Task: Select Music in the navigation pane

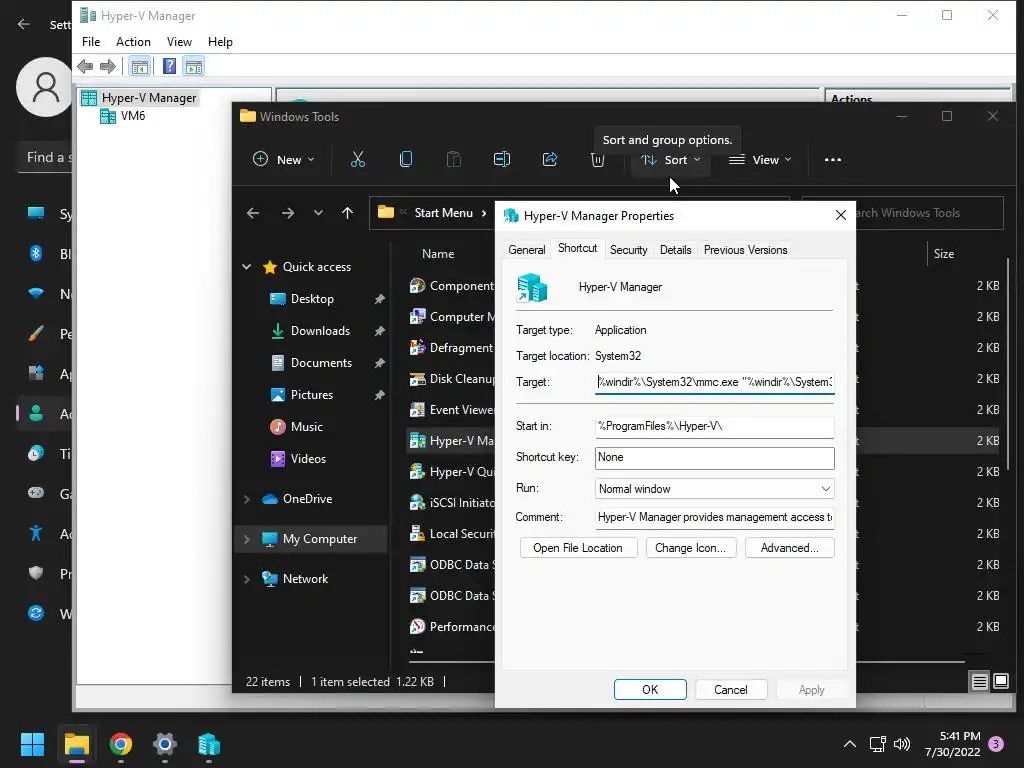Action: tap(306, 427)
